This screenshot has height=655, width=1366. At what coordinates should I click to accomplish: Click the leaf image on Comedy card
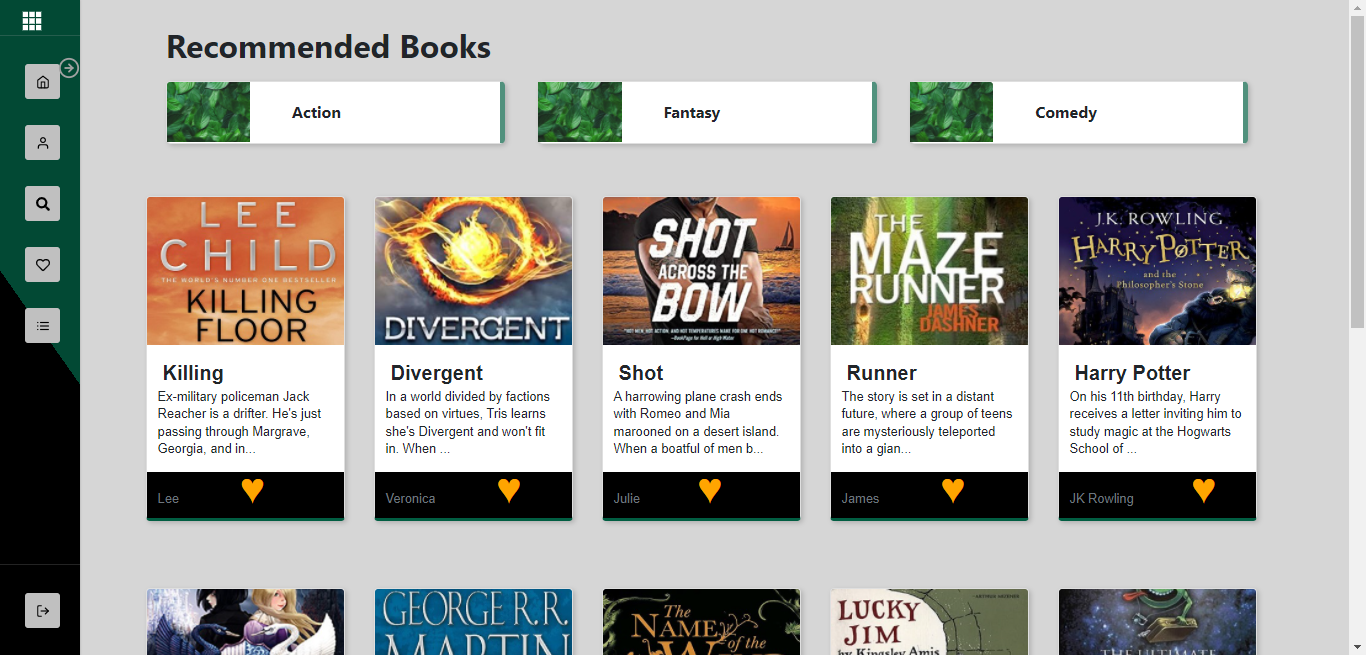click(952, 112)
